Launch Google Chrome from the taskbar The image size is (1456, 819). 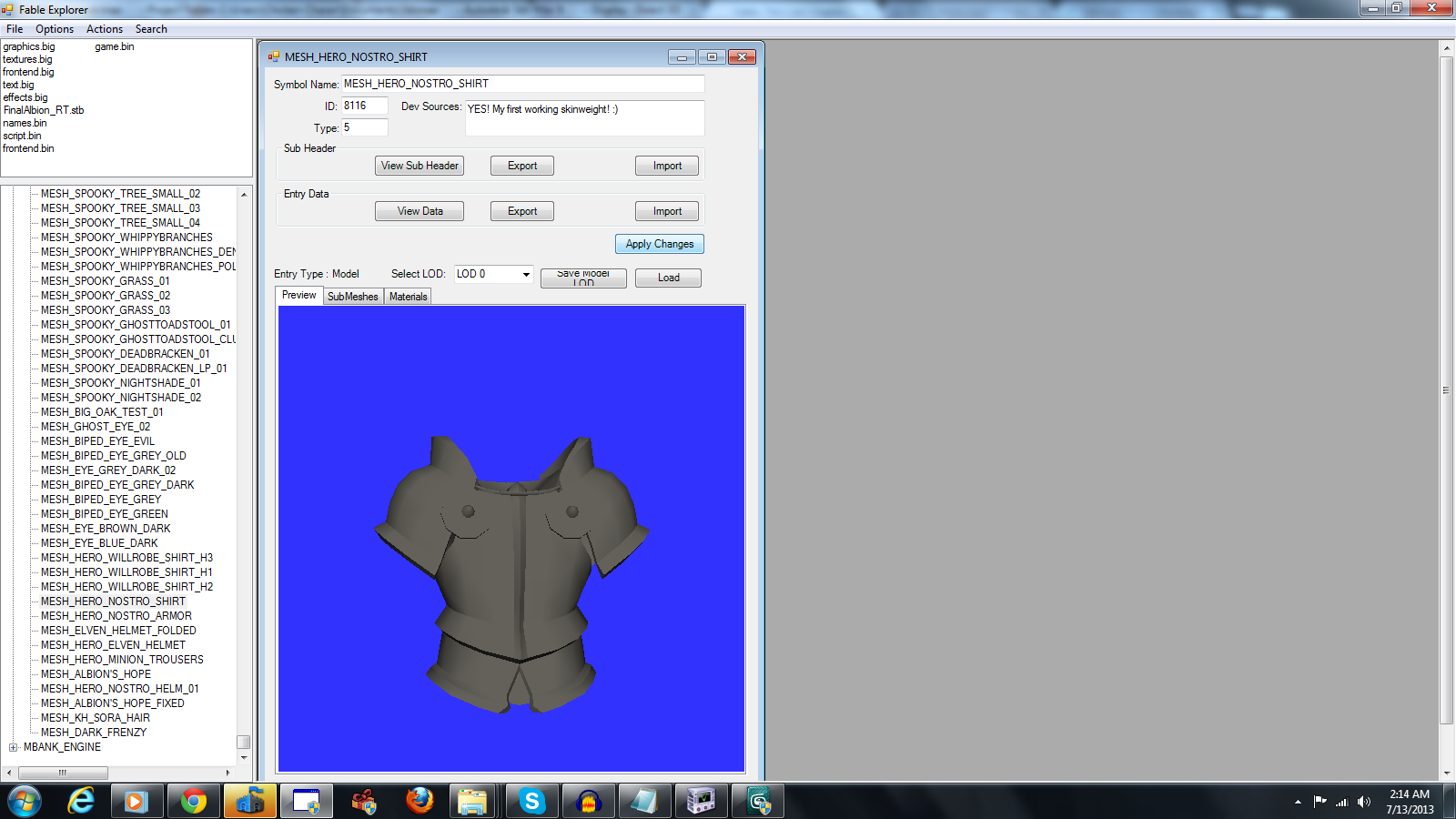193,802
